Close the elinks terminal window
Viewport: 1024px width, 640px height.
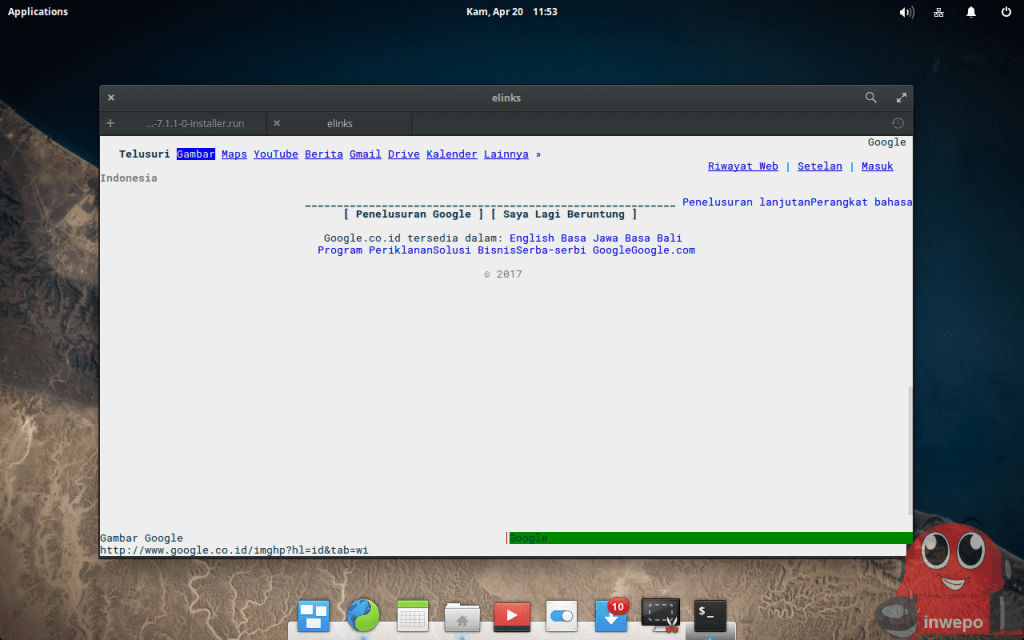point(111,97)
